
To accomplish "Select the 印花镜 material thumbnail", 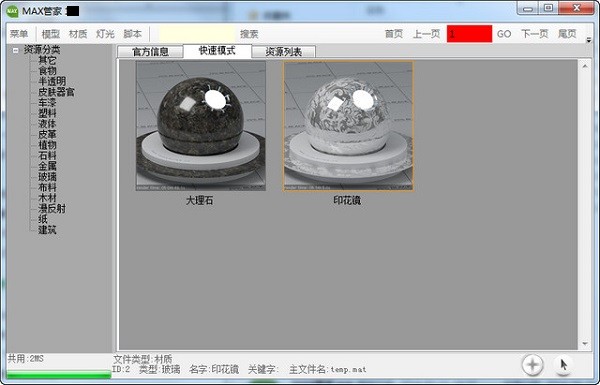I will pyautogui.click(x=348, y=126).
